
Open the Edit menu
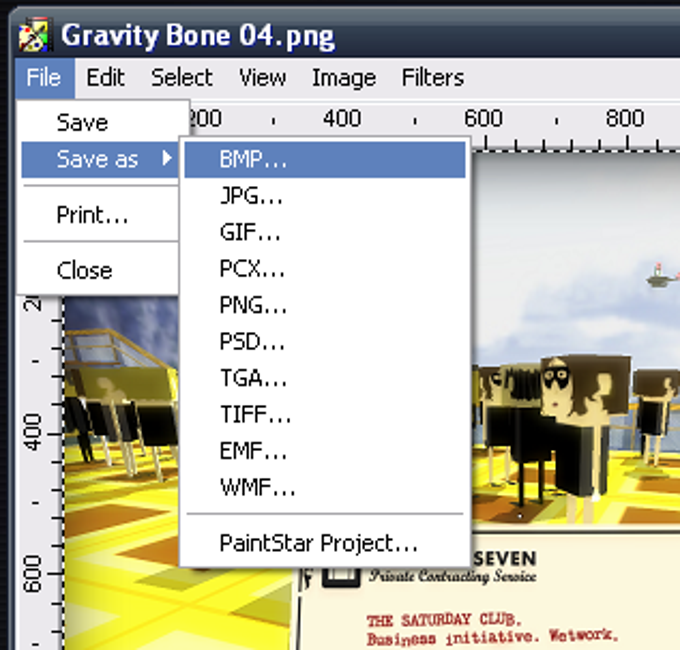pos(105,78)
